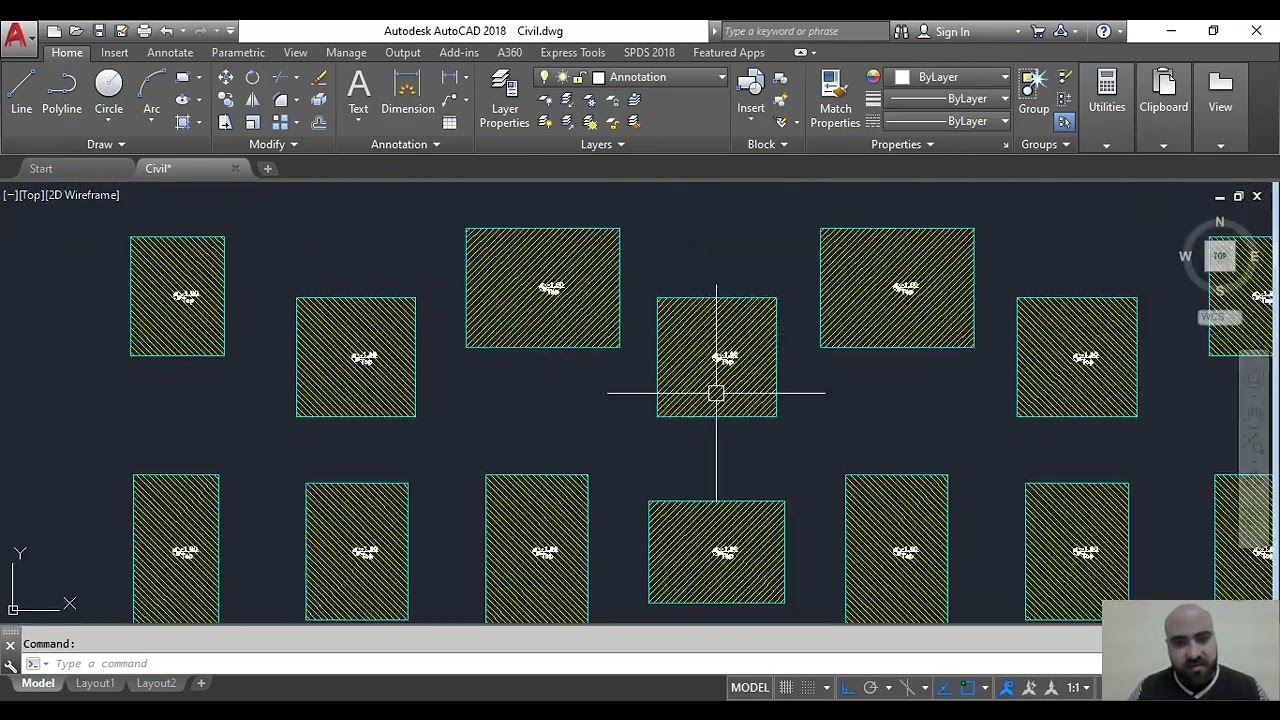The width and height of the screenshot is (1280, 720).
Task: Select the Line drawing tool
Action: [21, 92]
